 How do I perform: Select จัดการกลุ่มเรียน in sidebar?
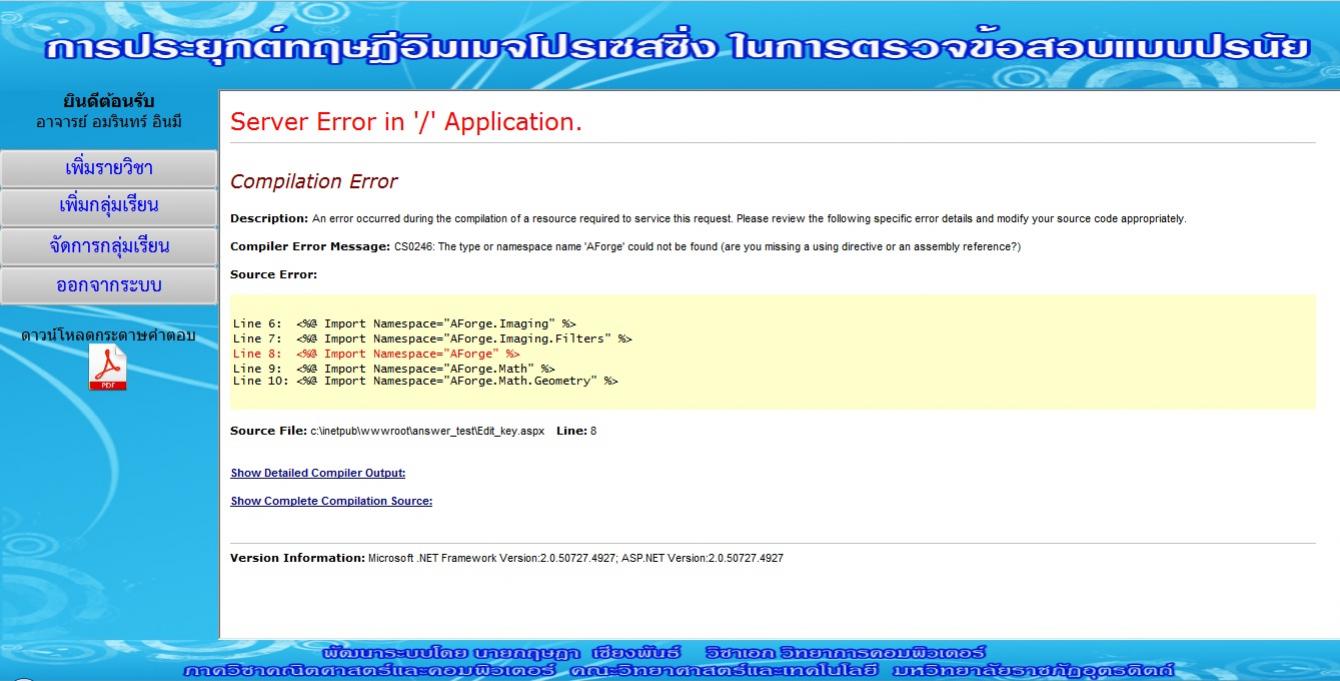pos(109,246)
